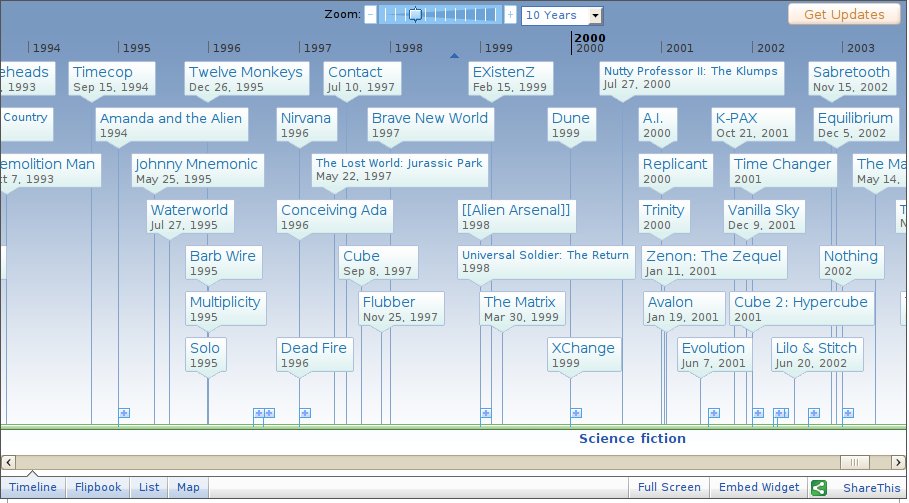Open the 10 Years zoom dropdown
This screenshot has width=909, height=503.
[x=562, y=16]
